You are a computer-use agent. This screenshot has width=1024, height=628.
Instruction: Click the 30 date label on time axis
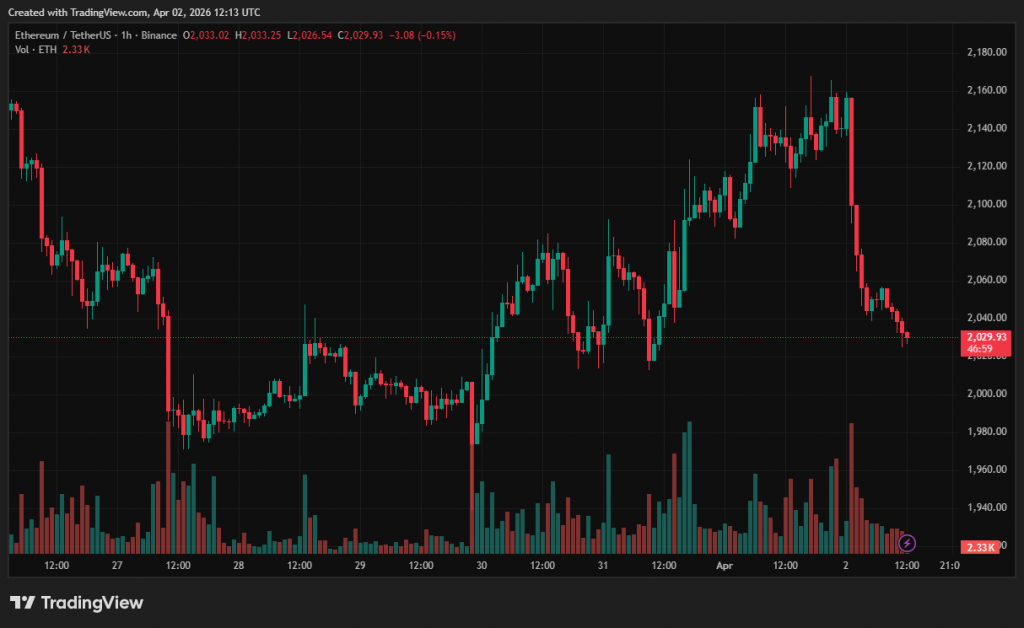pos(481,565)
